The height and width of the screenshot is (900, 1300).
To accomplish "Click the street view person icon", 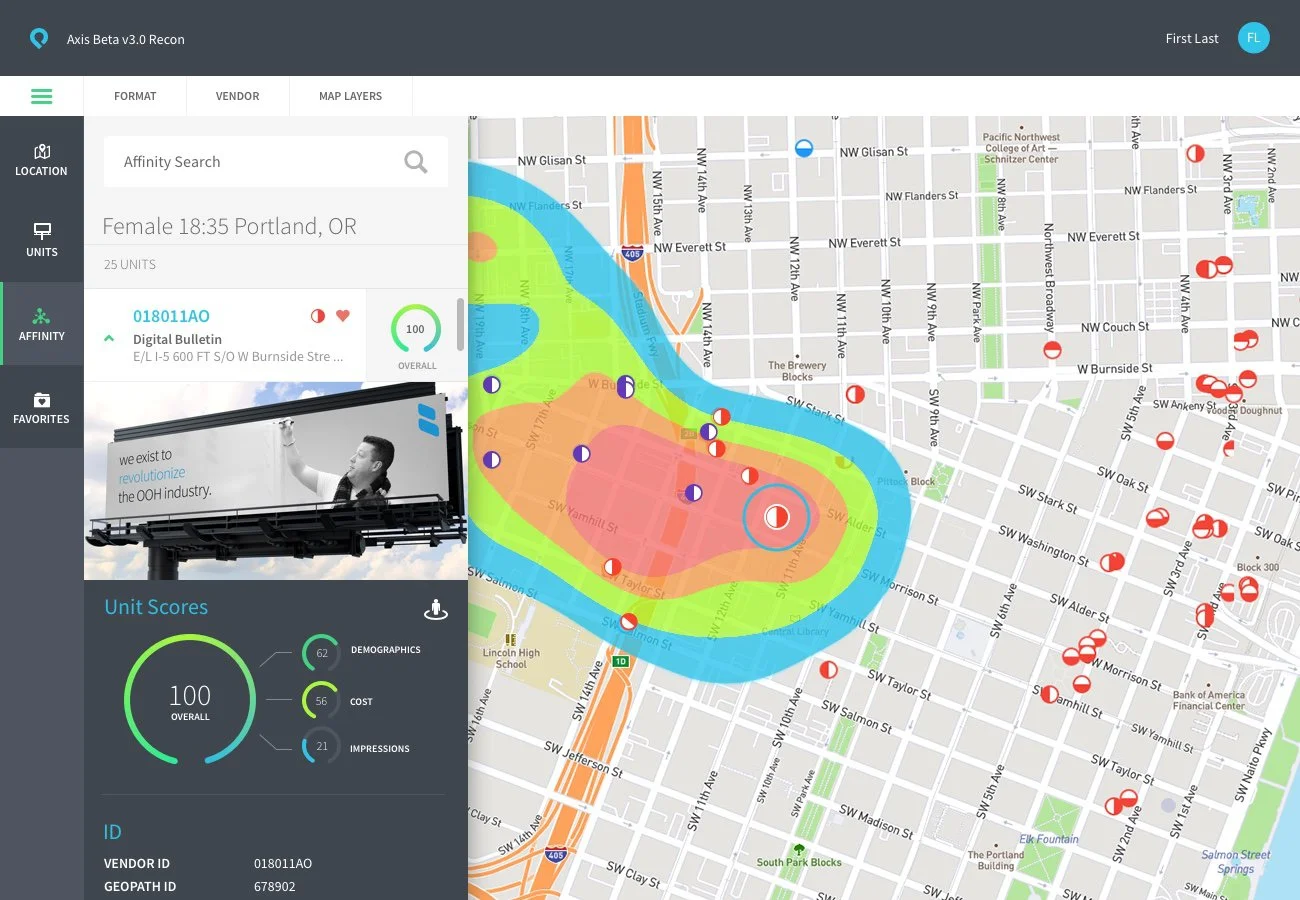I will point(435,609).
